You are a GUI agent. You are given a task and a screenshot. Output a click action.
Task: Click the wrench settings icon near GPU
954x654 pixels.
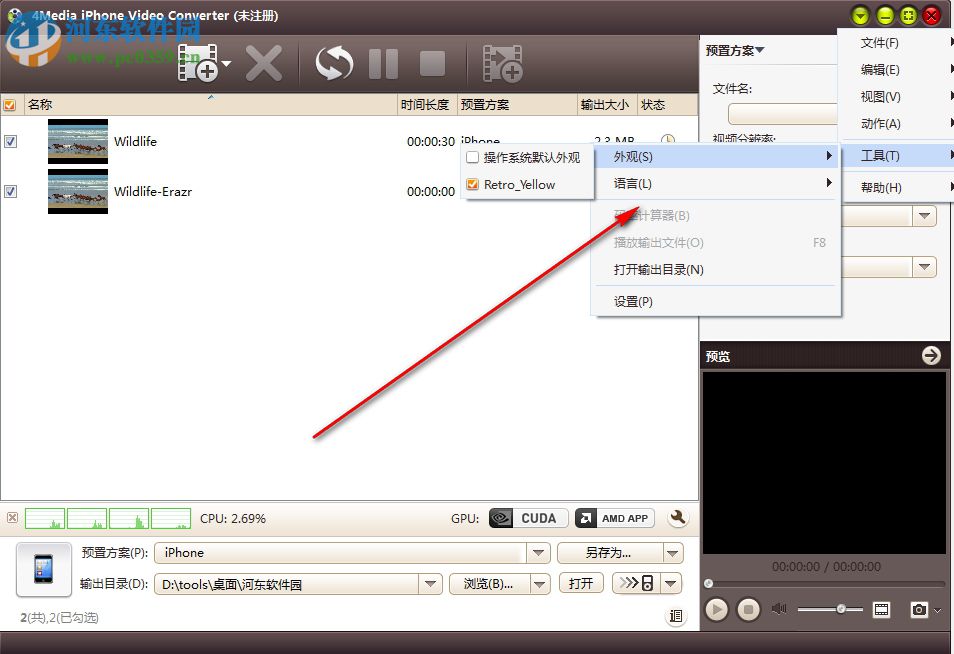[678, 518]
